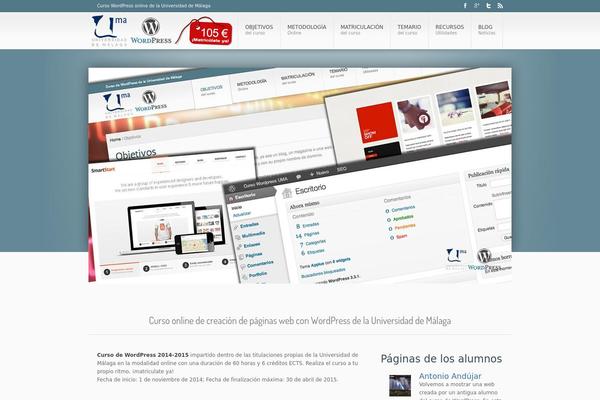Open the RSS feed icon

pos(500,6)
